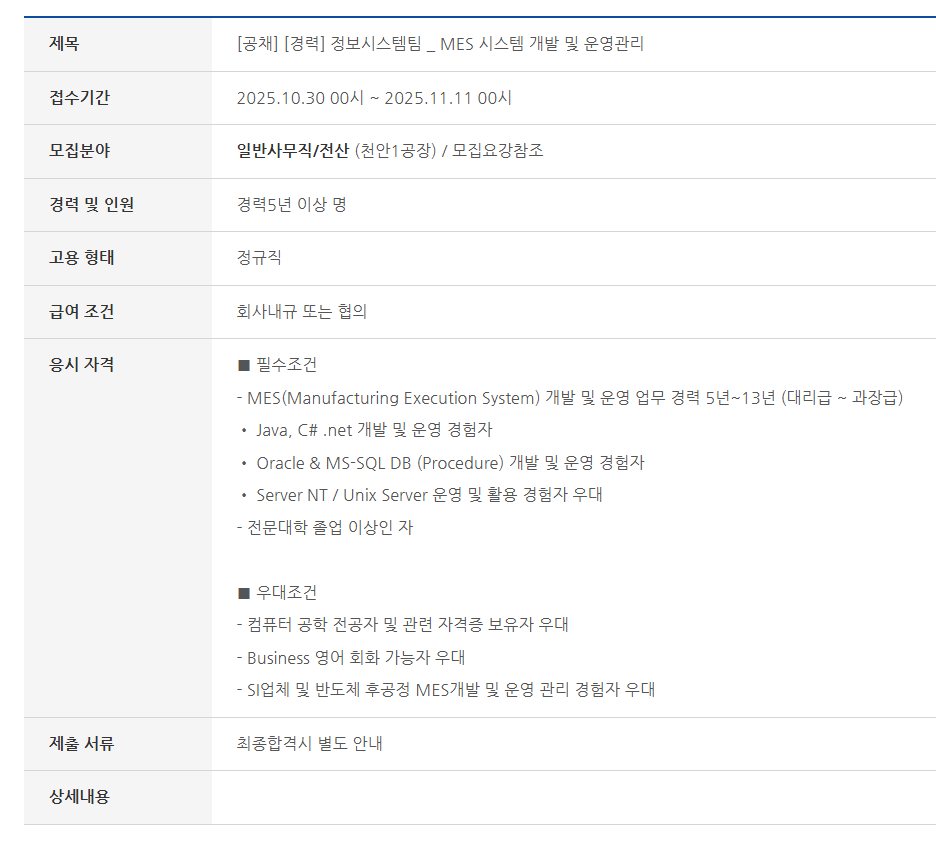Click the 전문대학 졸업 이상인 자 line
Screen dimensions: 936x843
(x=324, y=527)
